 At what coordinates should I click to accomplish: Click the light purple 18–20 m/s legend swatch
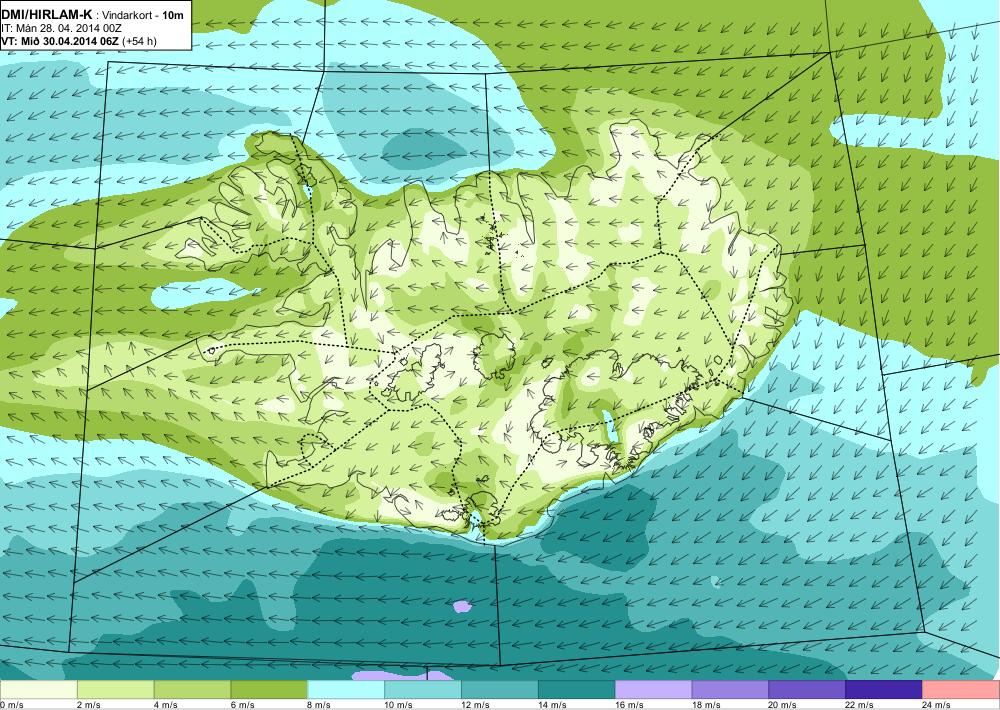tap(730, 690)
